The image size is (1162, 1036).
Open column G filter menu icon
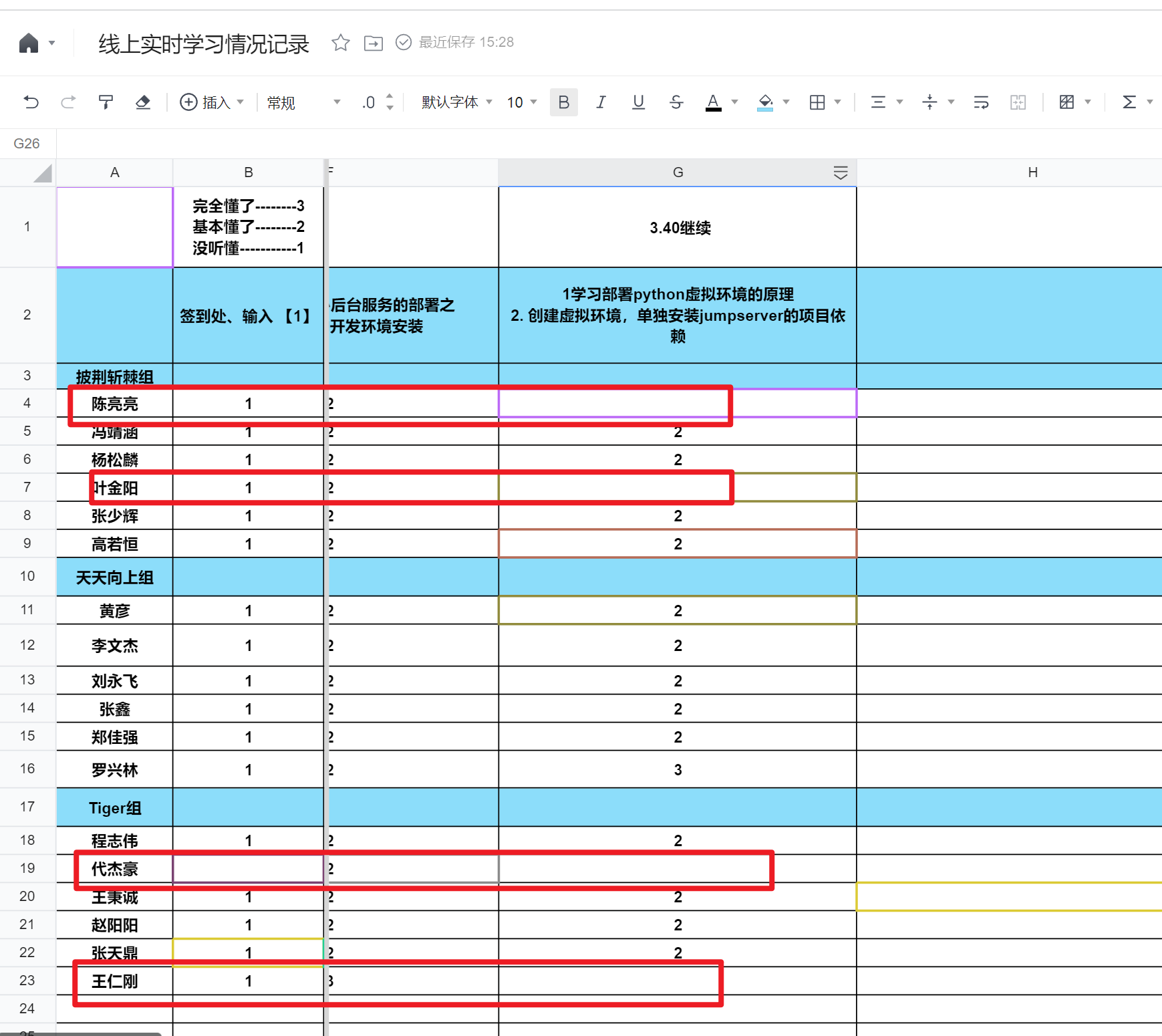841,173
